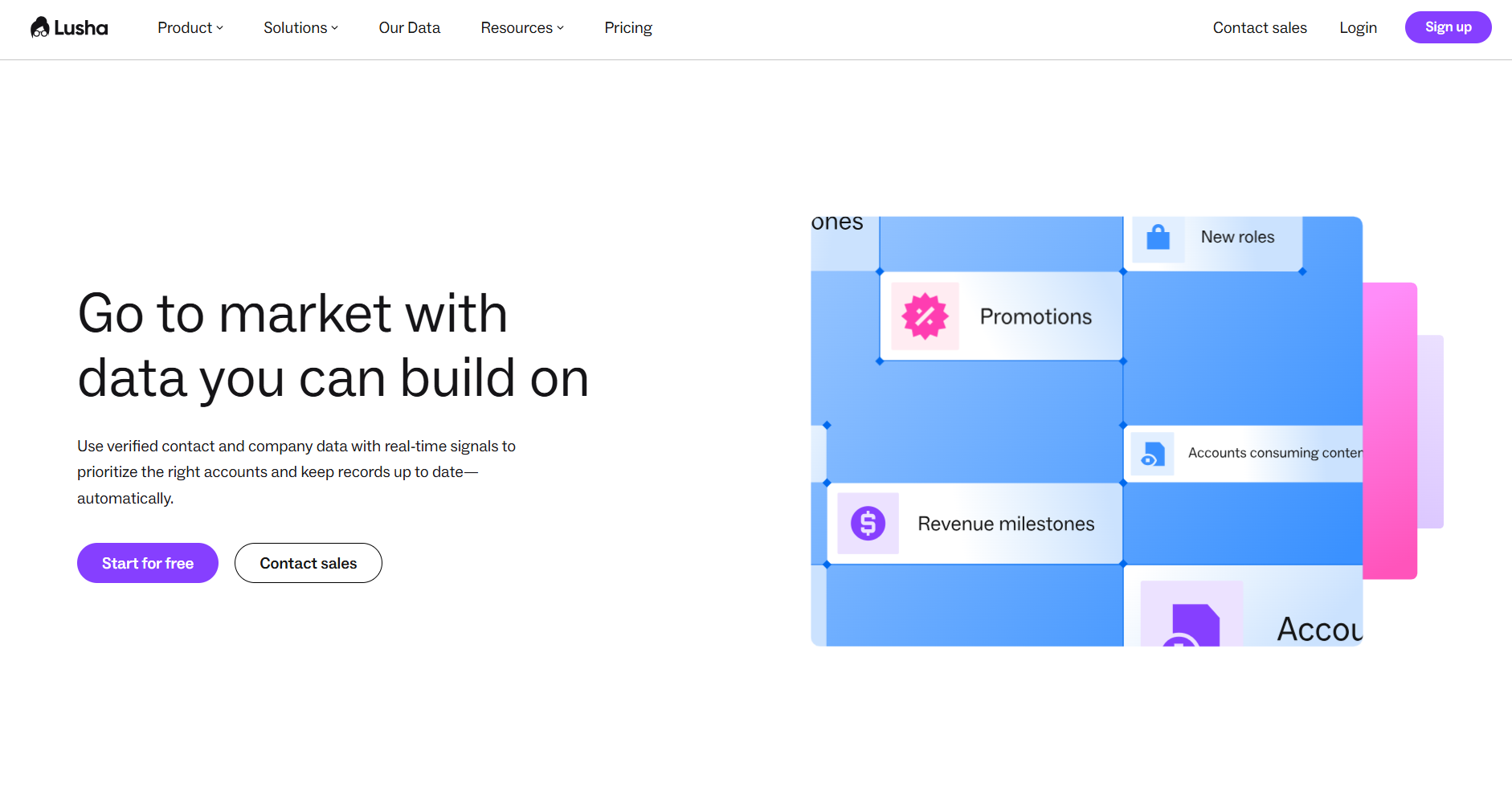Click Contact sales in the top navigation

coord(1259,28)
